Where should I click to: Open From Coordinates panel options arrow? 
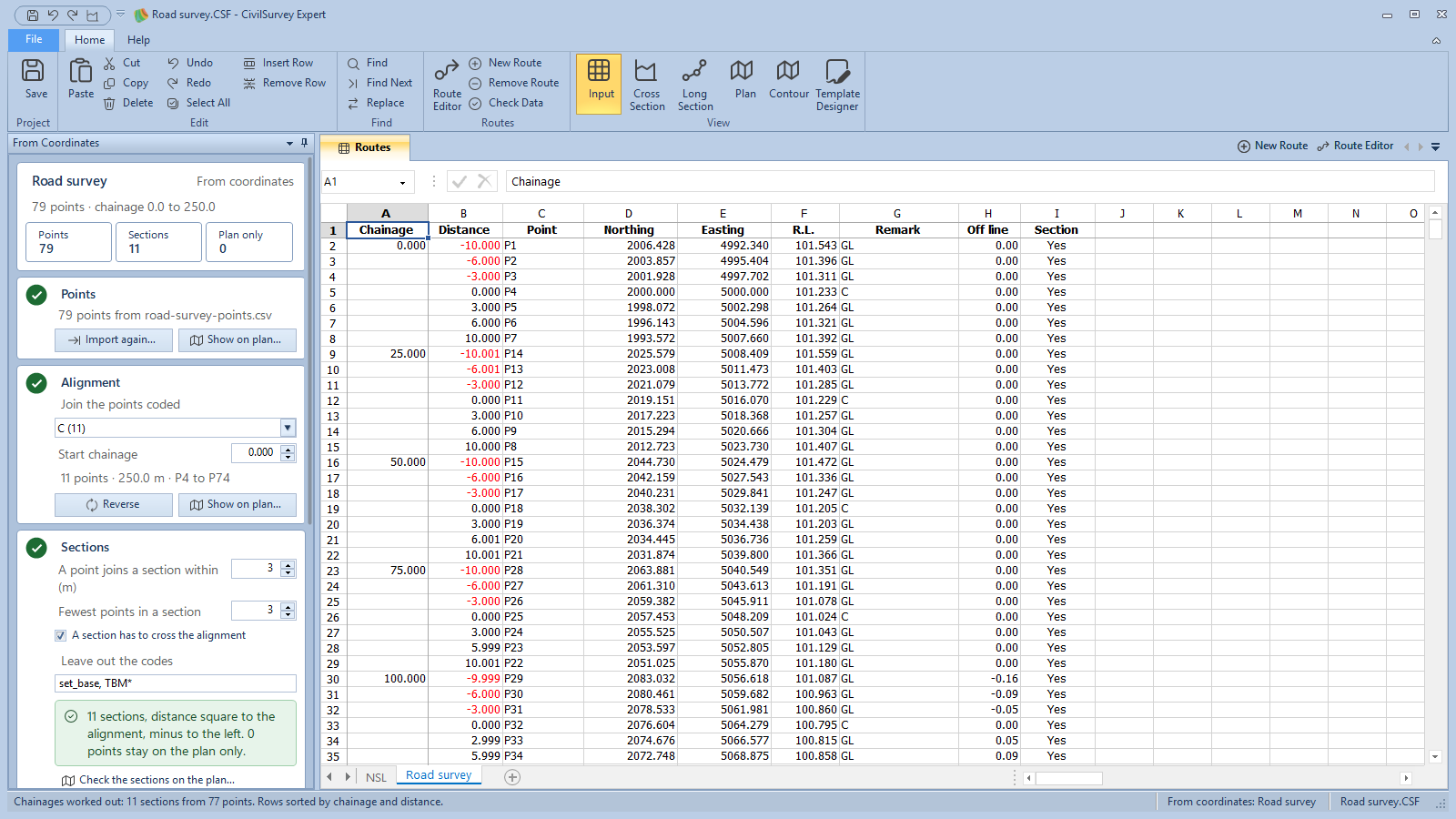point(289,143)
